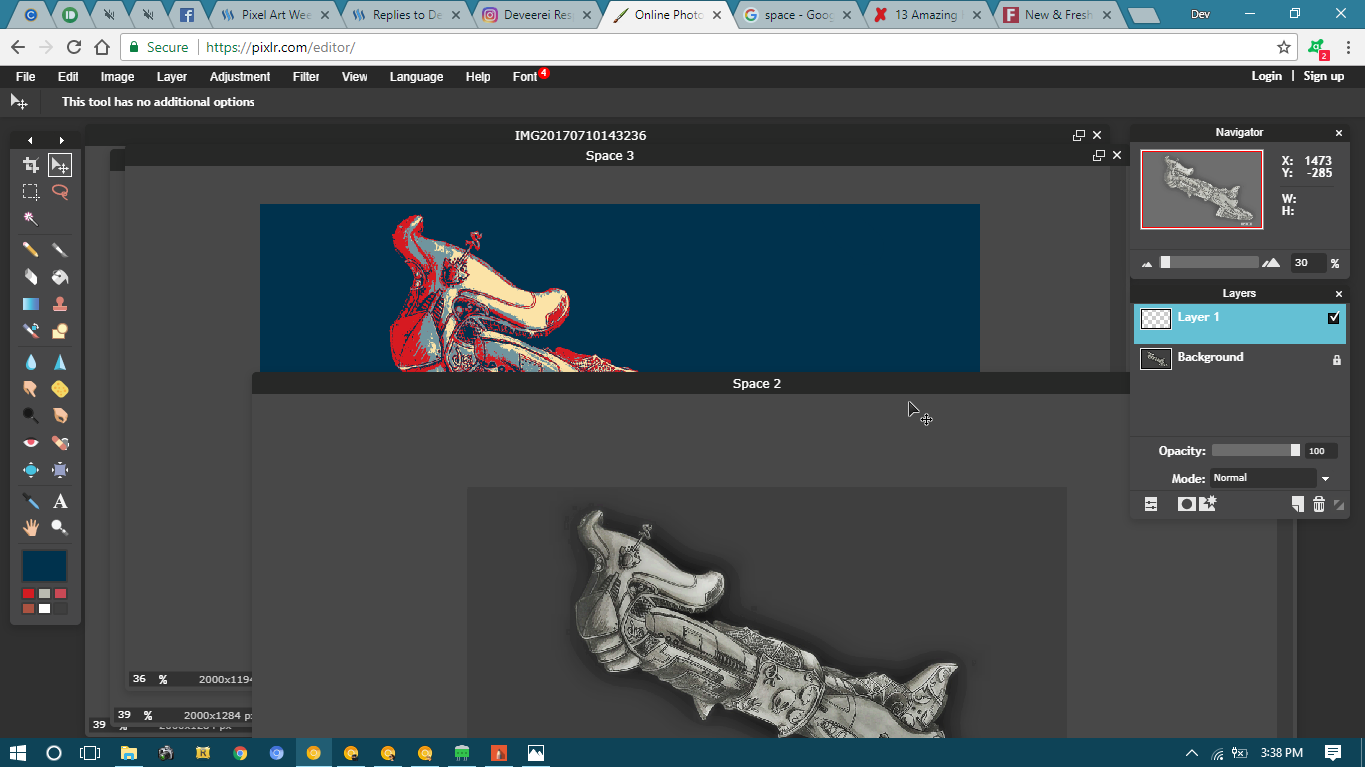Click the layer Opacity value field
1365x767 pixels.
click(1321, 451)
